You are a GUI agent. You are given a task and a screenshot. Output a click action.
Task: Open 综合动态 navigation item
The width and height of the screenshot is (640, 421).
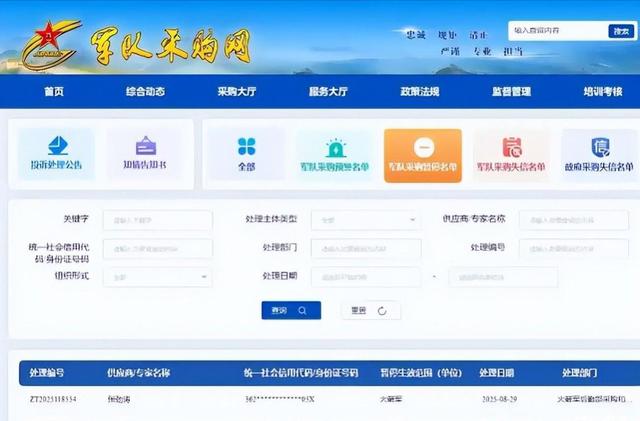145,91
